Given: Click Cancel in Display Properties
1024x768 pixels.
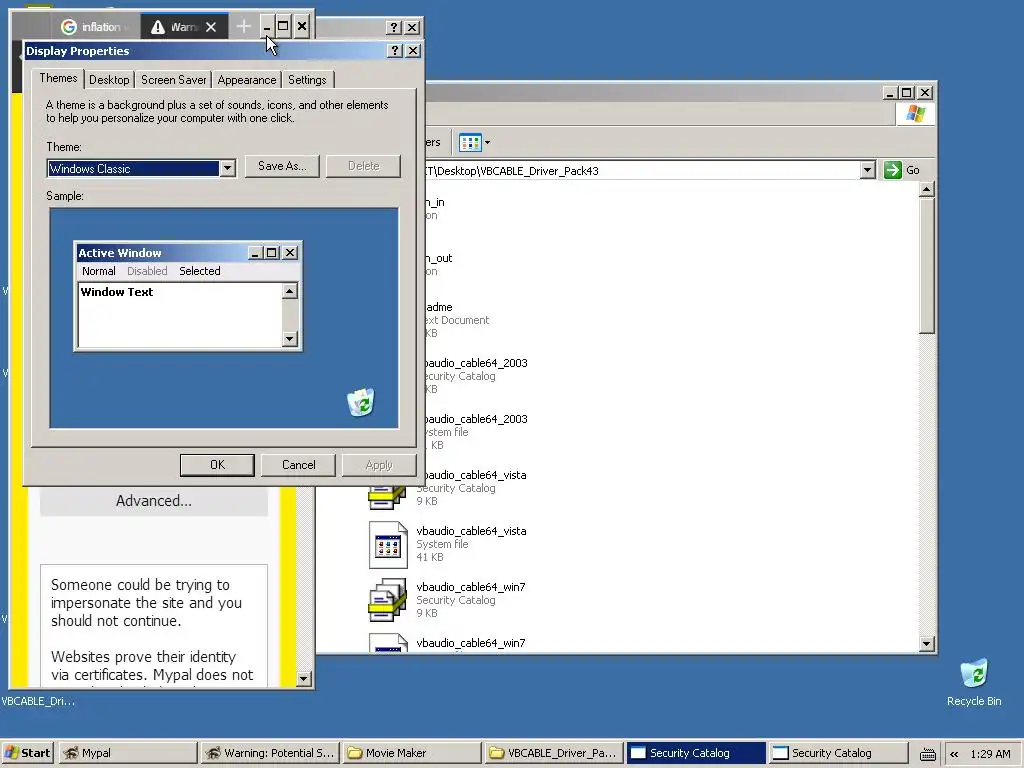Looking at the screenshot, I should 298,465.
